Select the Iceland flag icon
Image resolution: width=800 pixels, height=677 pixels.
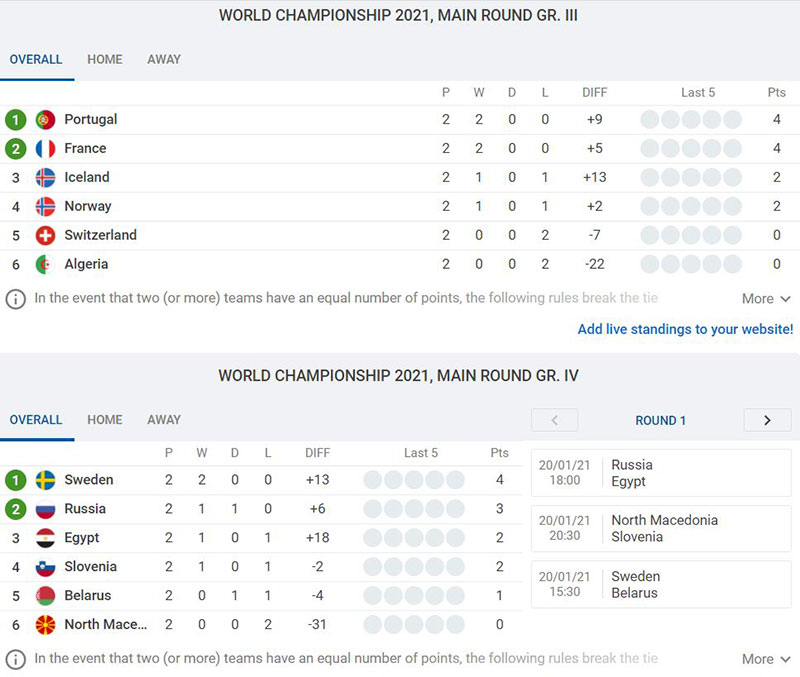click(45, 178)
